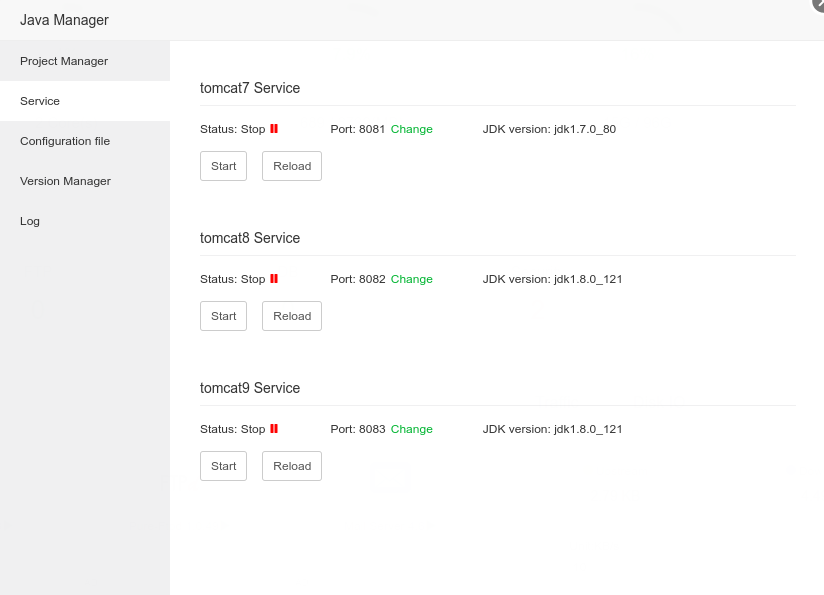Image resolution: width=824 pixels, height=595 pixels.
Task: Reload the tomcat8 service
Action: (292, 316)
